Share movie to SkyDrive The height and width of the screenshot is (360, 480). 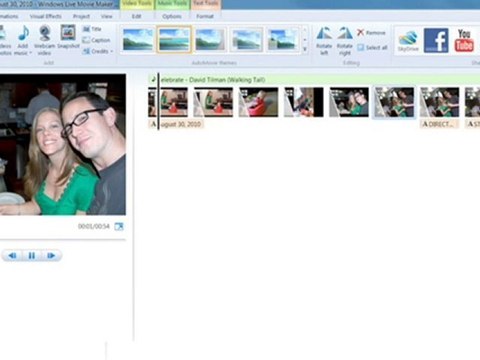(x=408, y=41)
